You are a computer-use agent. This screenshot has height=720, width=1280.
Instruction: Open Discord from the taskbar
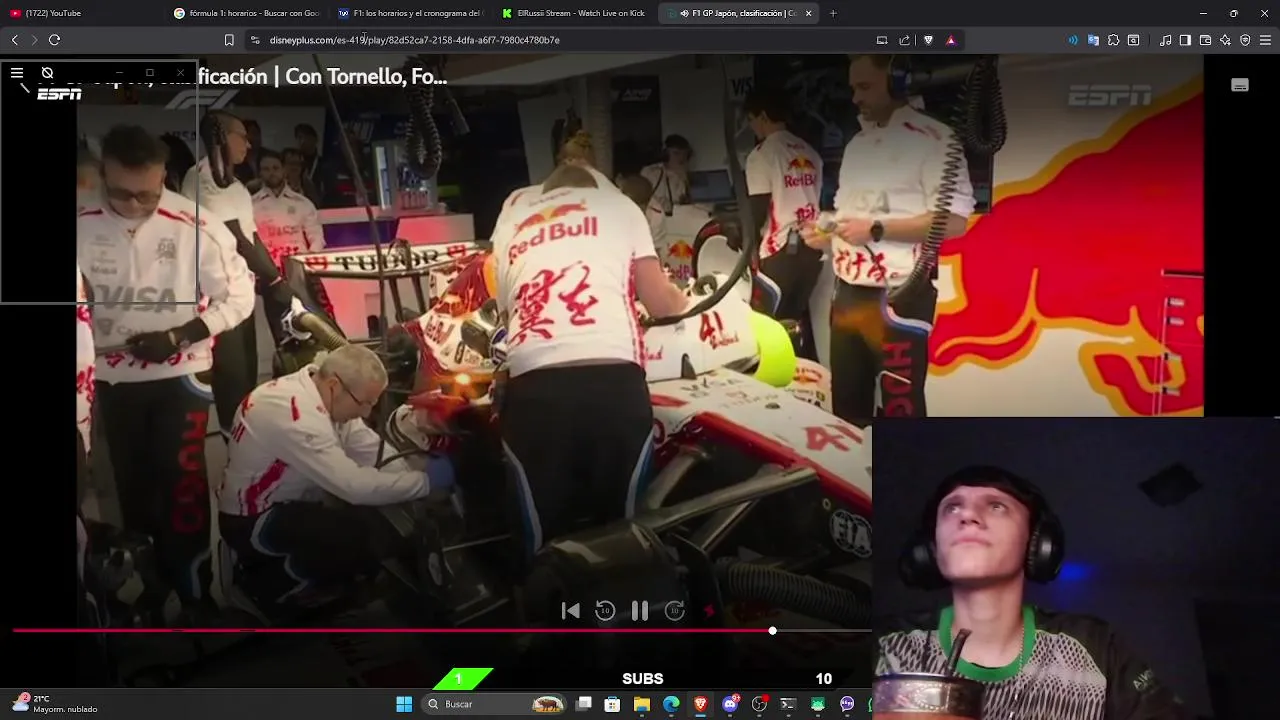[x=730, y=704]
